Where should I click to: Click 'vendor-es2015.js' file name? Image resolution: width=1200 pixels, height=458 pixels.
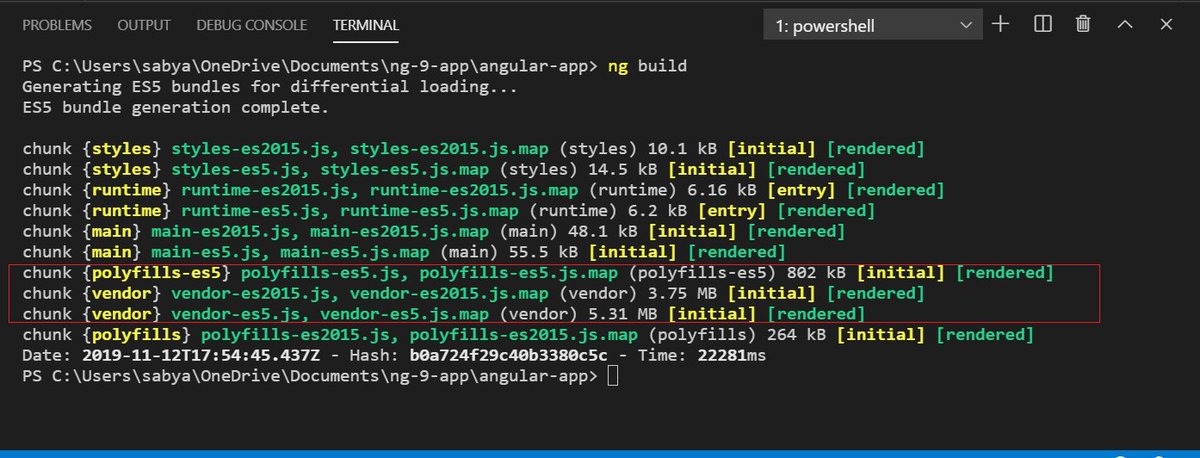(x=252, y=294)
